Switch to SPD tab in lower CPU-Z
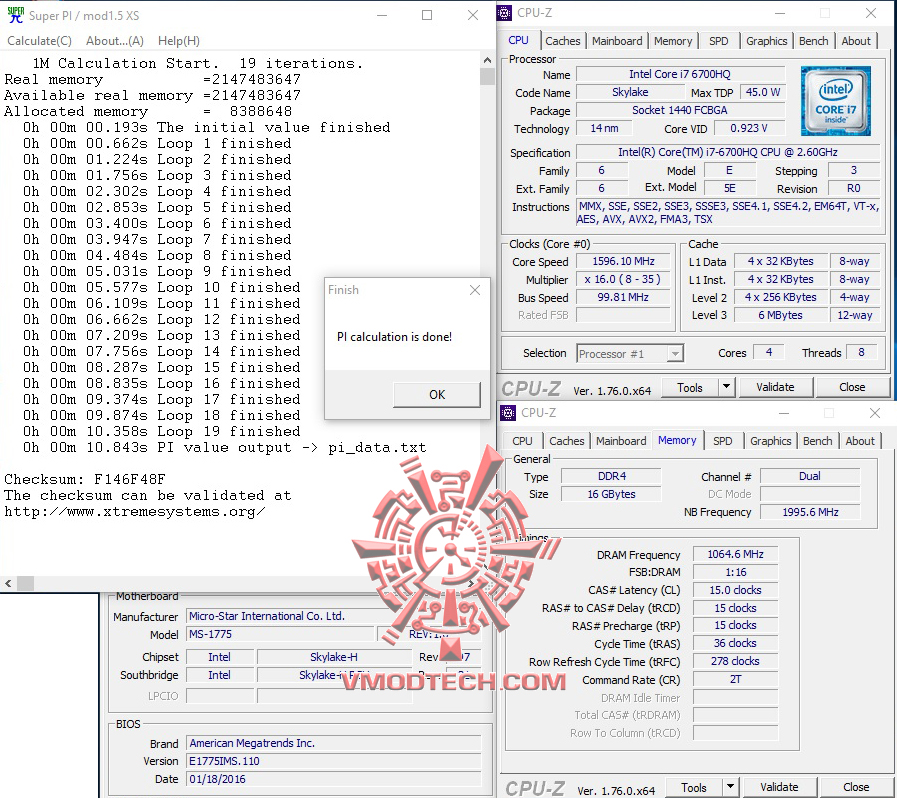The image size is (897, 798). click(x=723, y=441)
